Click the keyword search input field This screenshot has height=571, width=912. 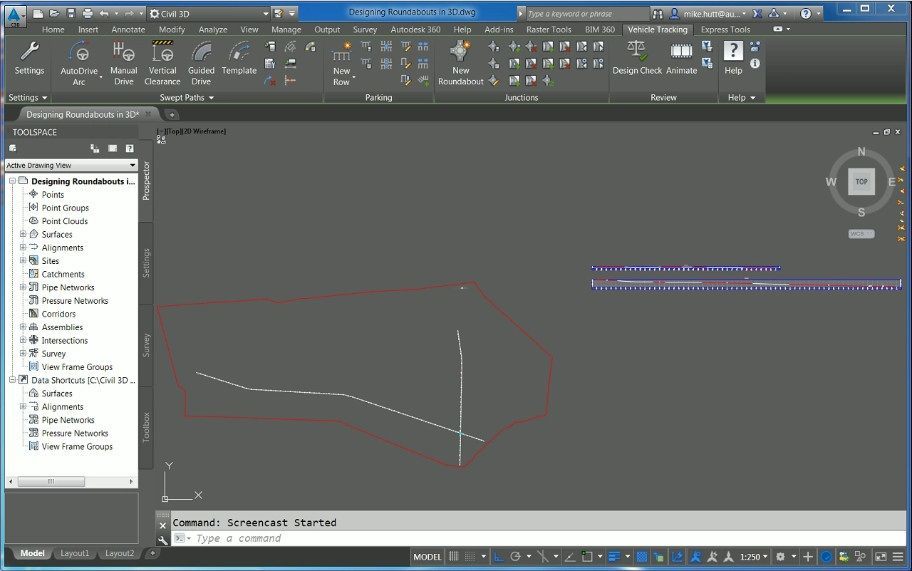tap(588, 13)
